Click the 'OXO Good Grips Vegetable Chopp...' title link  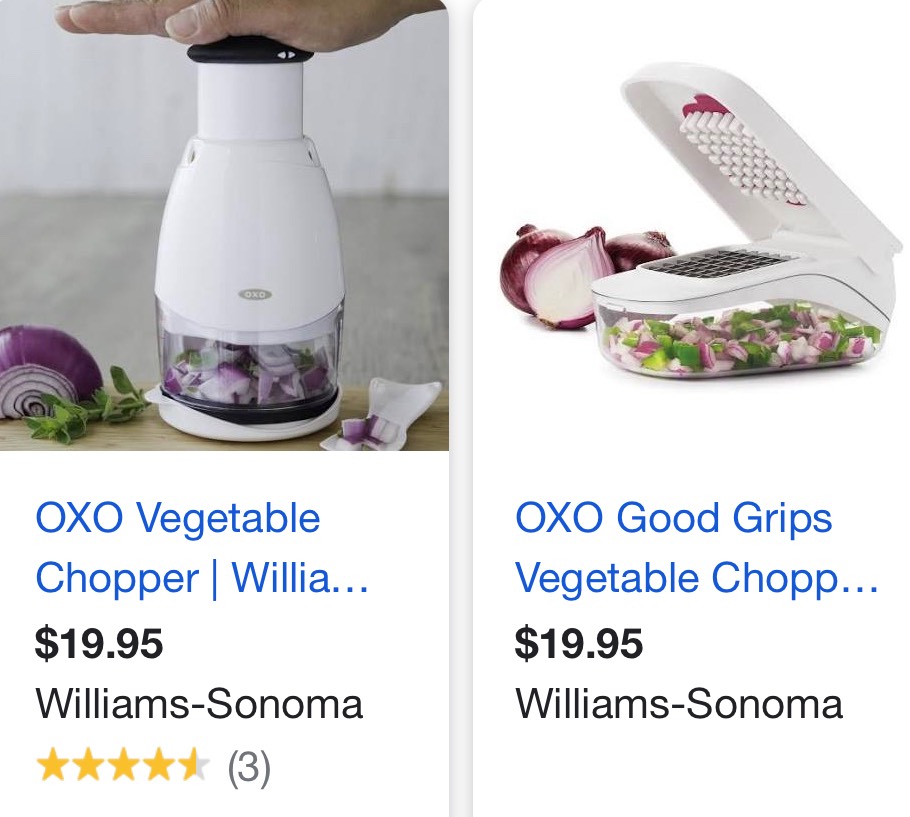click(x=695, y=548)
